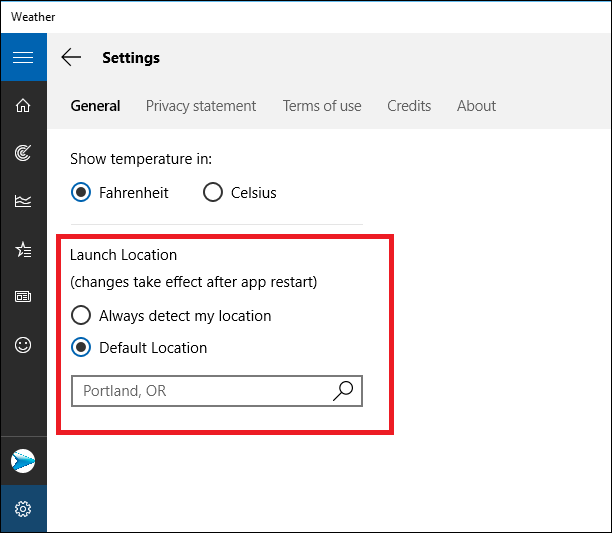Select the Celsius radio button
Screen dimensions: 612x533
[213, 192]
